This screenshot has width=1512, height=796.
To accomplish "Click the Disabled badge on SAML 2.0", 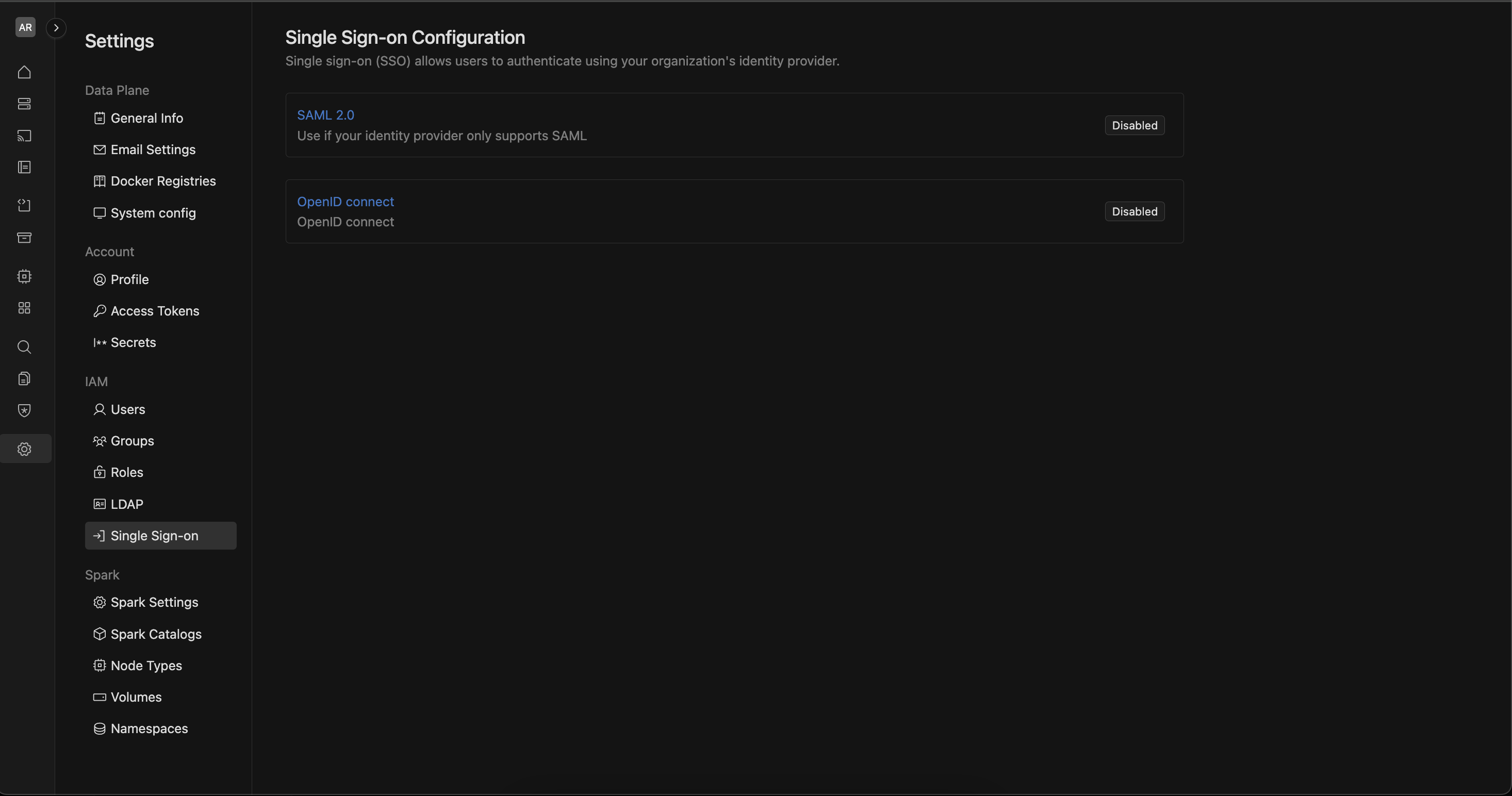I will pyautogui.click(x=1135, y=125).
